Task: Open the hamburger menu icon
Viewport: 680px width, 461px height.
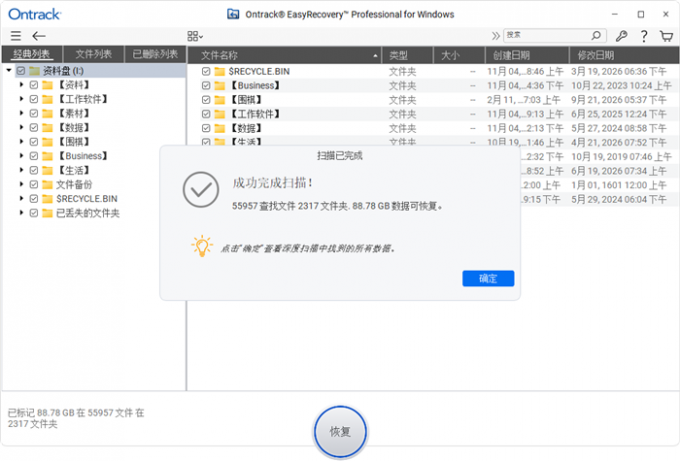Action: 16,36
